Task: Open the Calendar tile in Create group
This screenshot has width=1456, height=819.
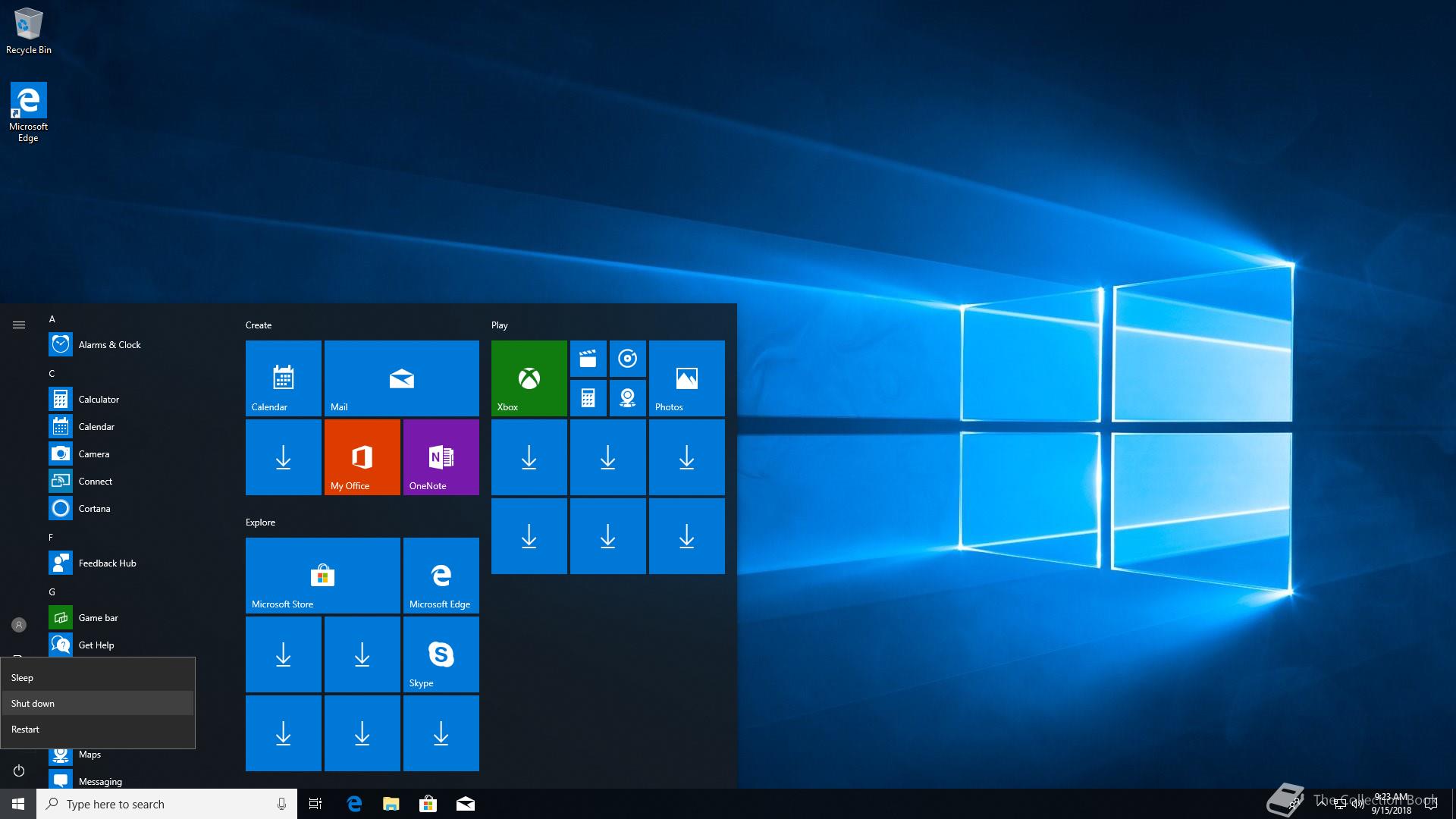Action: pyautogui.click(x=283, y=378)
